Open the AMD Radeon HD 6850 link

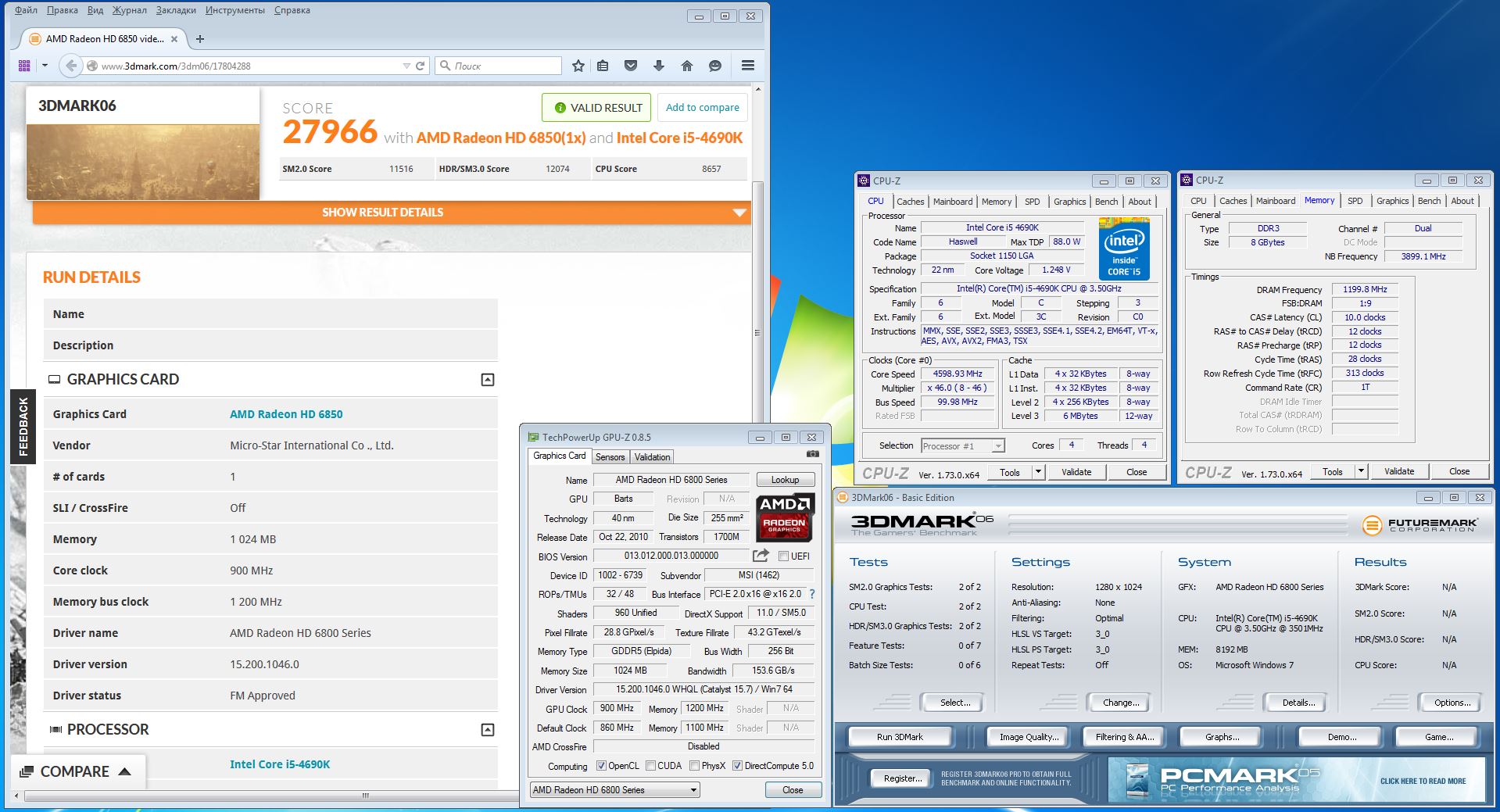point(286,414)
